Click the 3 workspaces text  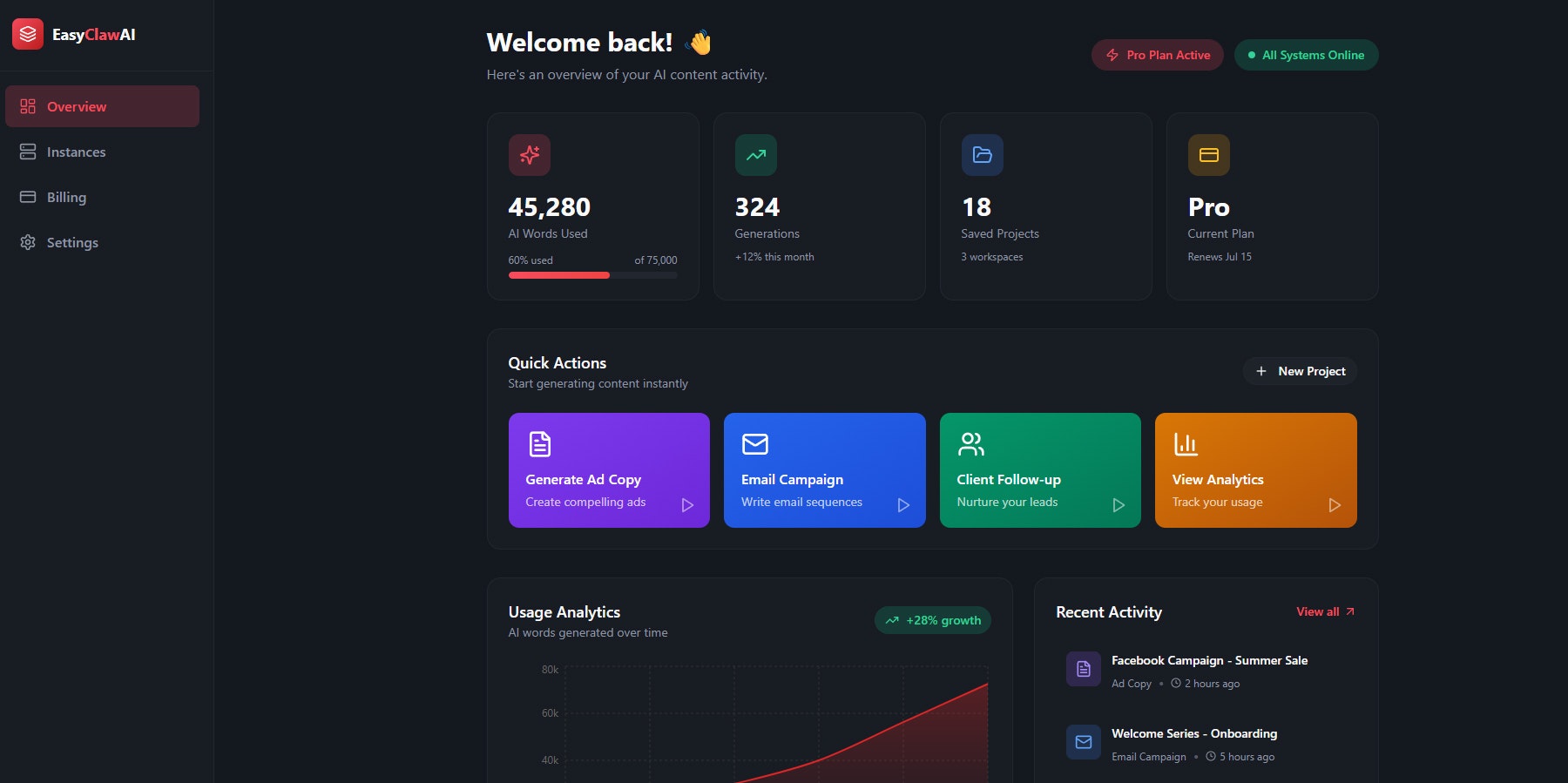992,257
